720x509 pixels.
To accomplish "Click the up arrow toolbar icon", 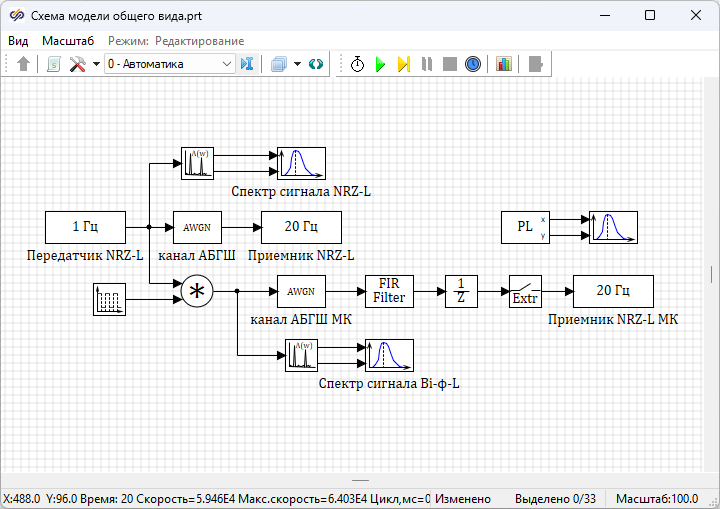I will (24, 64).
